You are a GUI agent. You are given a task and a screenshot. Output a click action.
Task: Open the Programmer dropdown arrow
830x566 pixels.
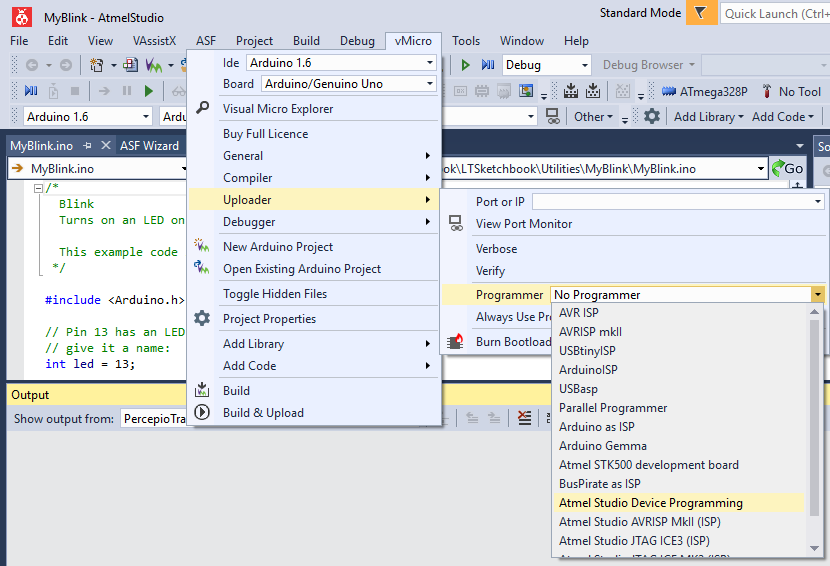pyautogui.click(x=818, y=294)
